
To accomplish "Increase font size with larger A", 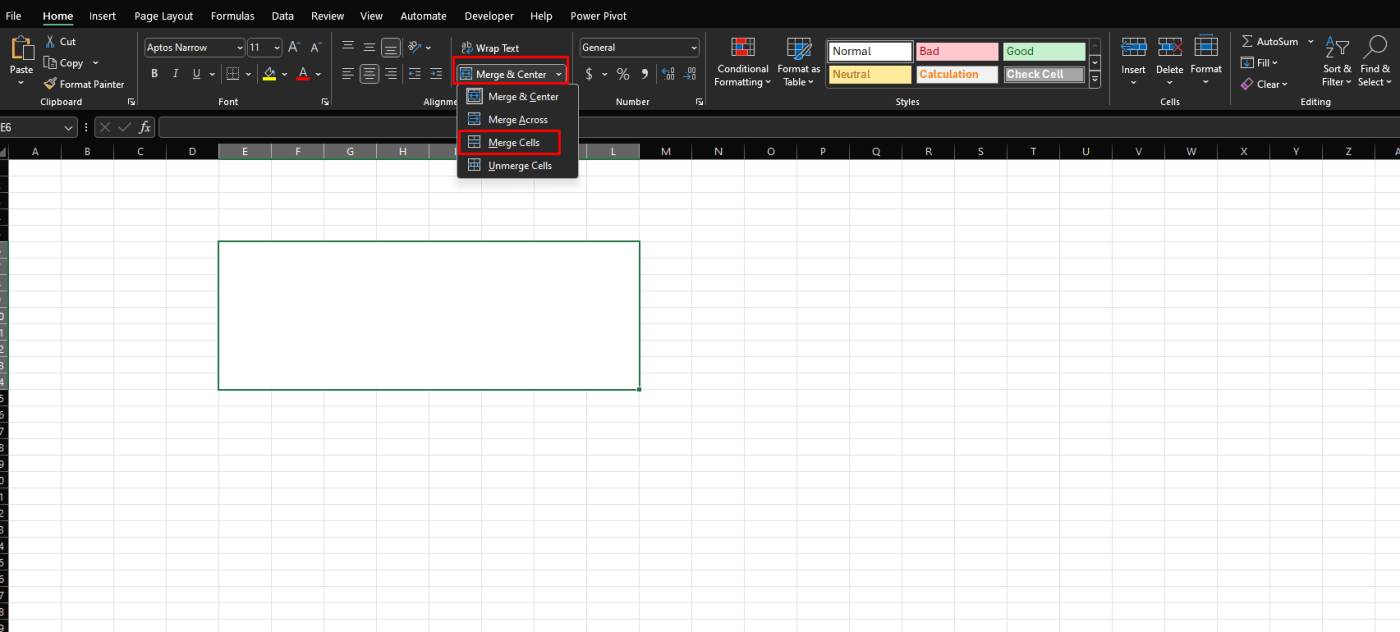I will pos(294,47).
